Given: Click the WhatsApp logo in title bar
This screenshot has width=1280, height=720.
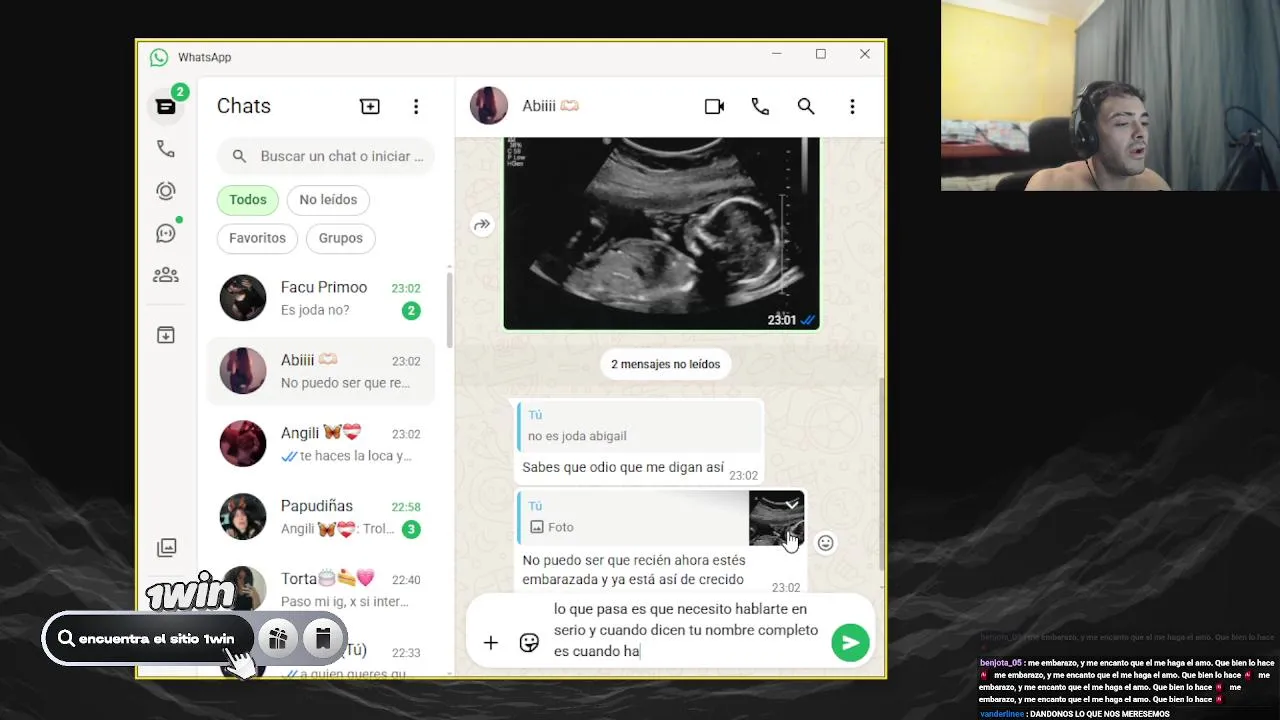Looking at the screenshot, I should click(x=159, y=57).
